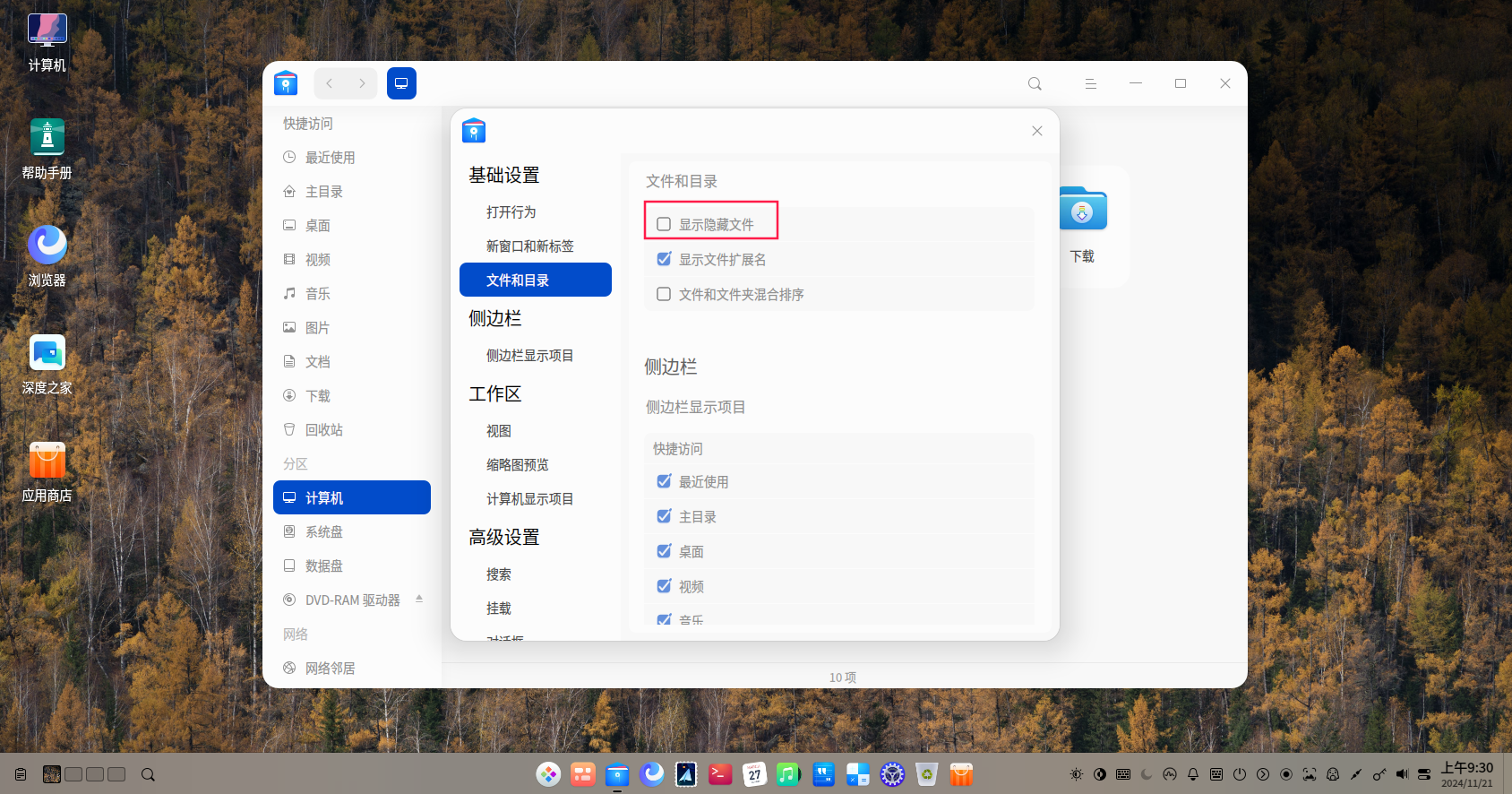1512x794 pixels.
Task: Click the power icon in system tray
Action: [1240, 774]
